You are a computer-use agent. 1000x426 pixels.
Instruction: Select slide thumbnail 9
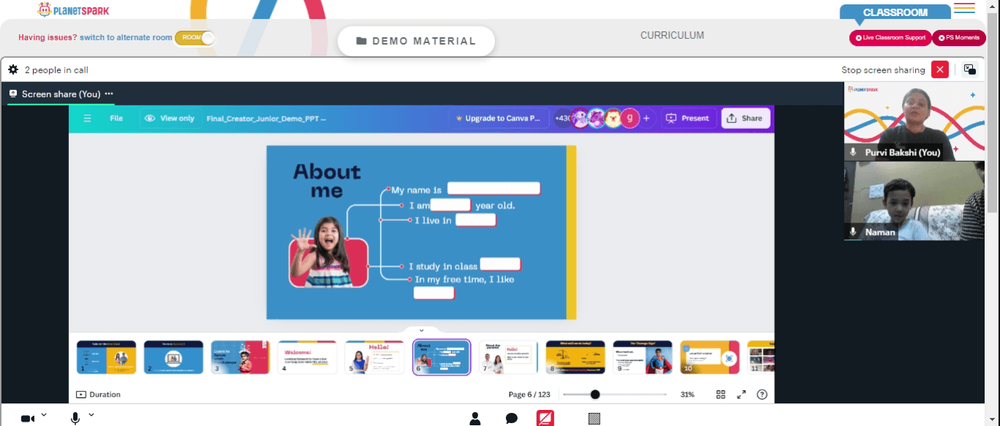[x=642, y=357]
